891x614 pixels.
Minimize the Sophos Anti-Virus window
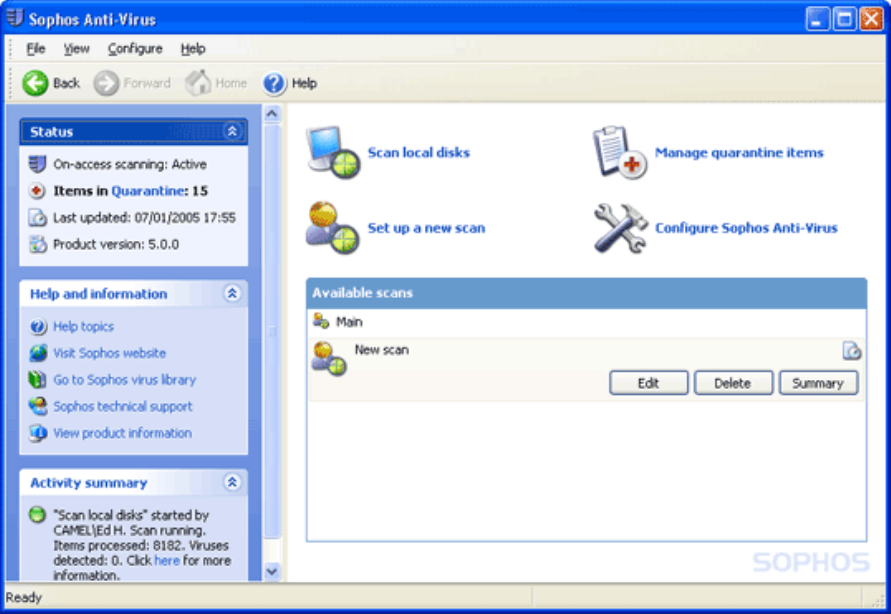(817, 19)
